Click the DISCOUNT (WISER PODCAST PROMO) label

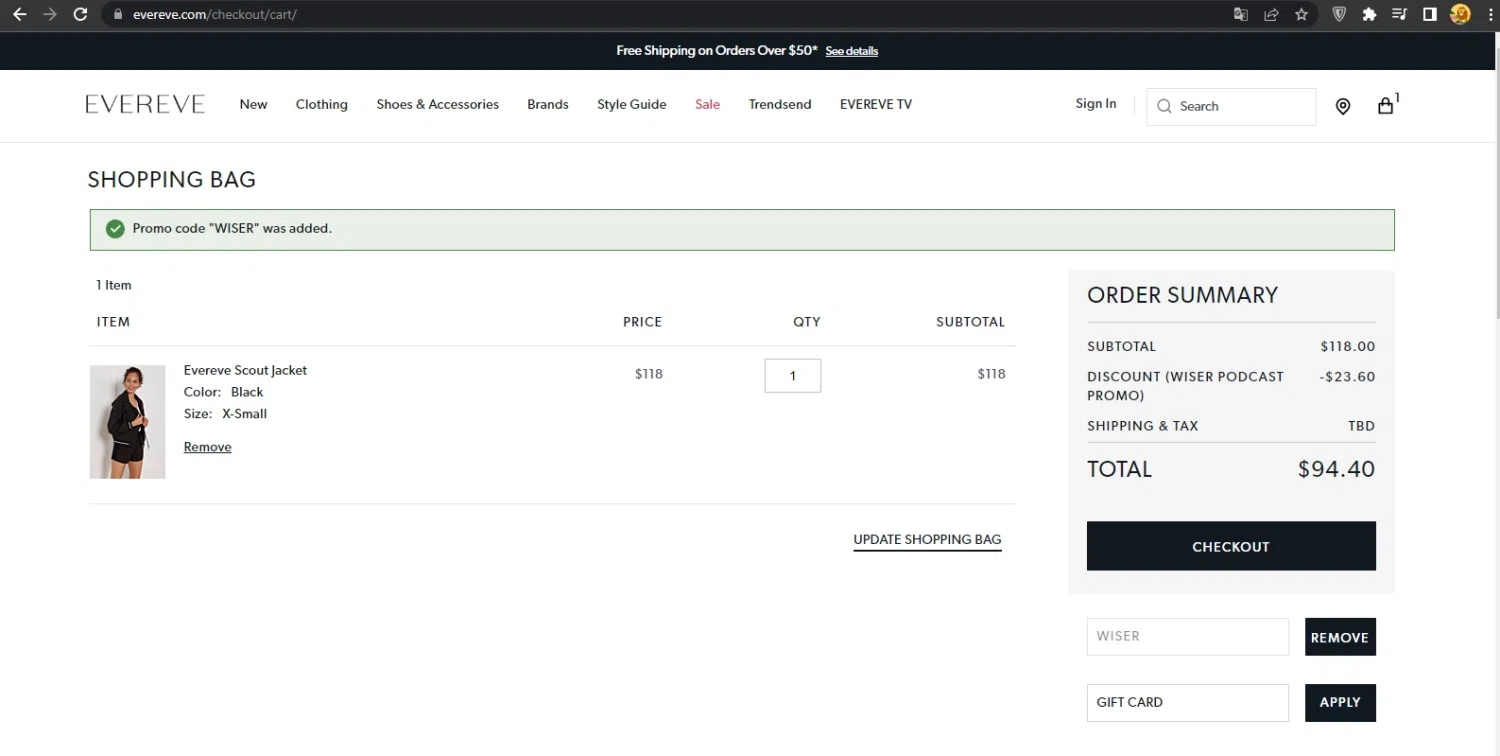click(1185, 386)
